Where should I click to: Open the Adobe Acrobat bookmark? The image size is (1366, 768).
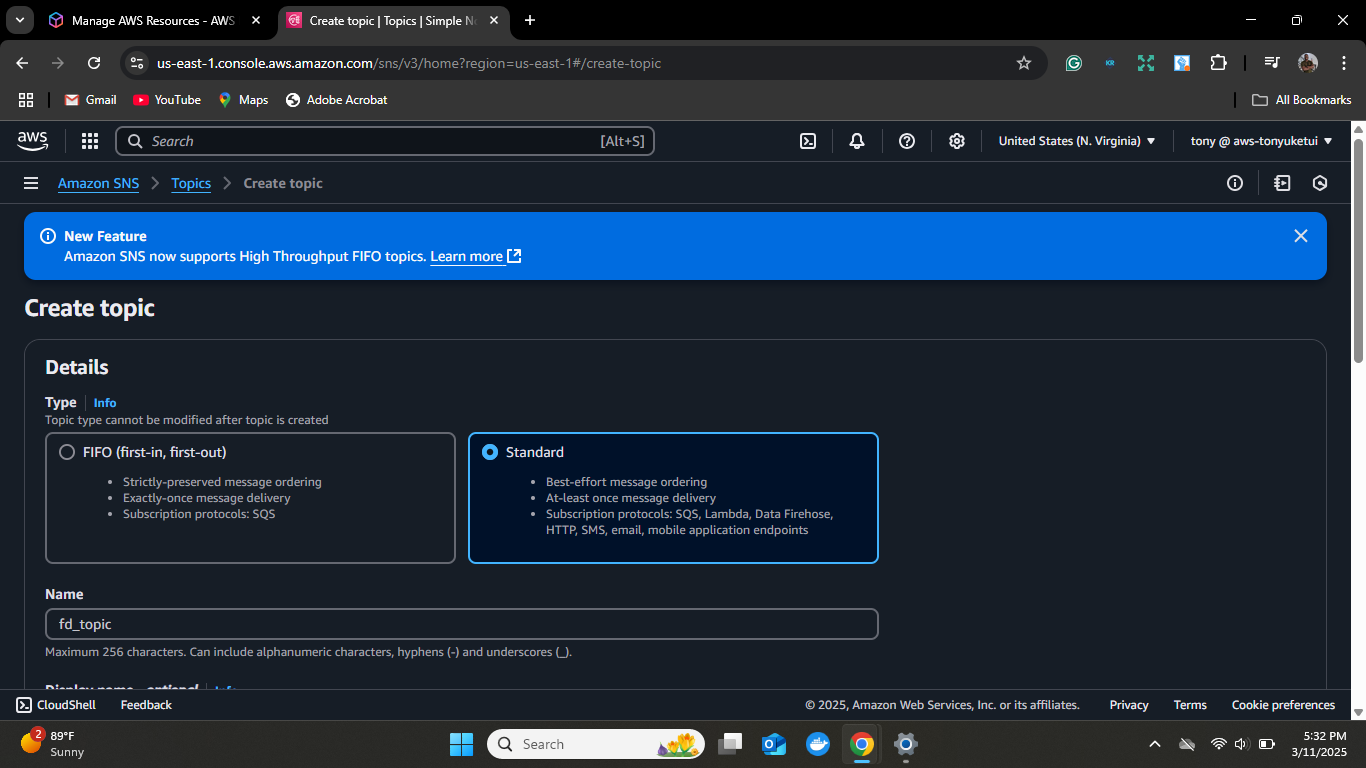point(336,100)
